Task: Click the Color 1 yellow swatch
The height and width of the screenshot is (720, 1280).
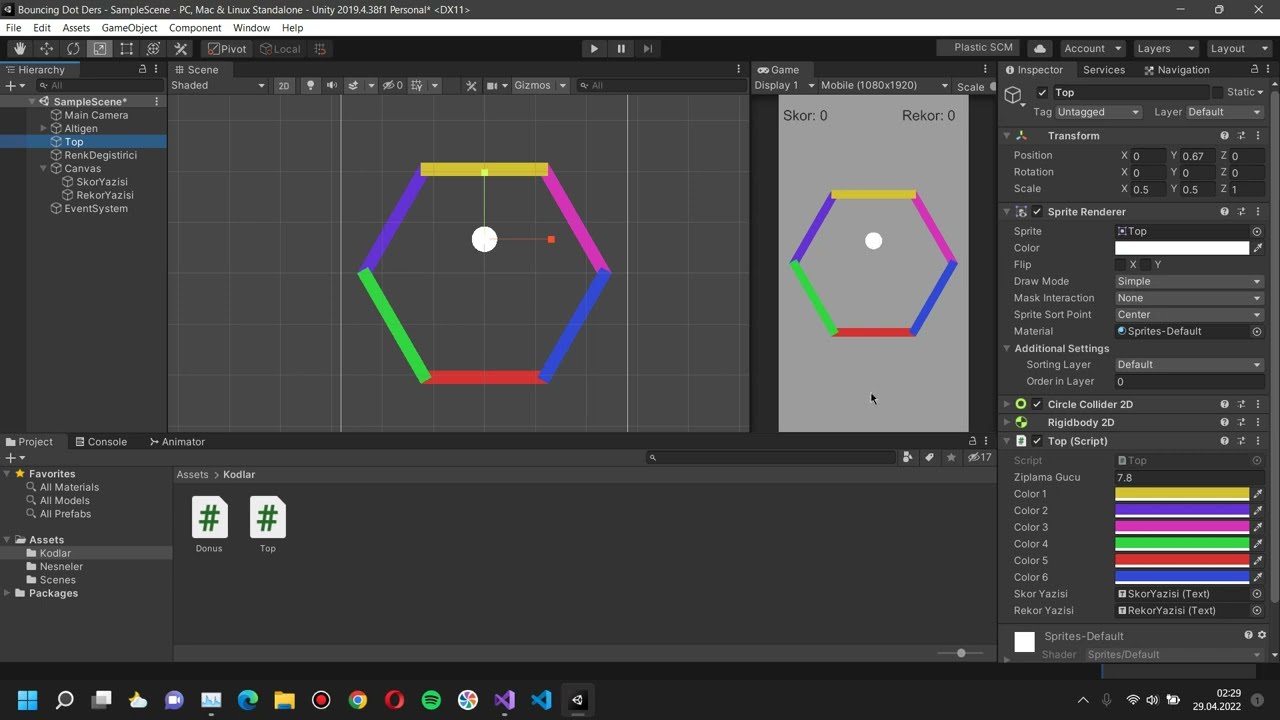Action: (1182, 494)
